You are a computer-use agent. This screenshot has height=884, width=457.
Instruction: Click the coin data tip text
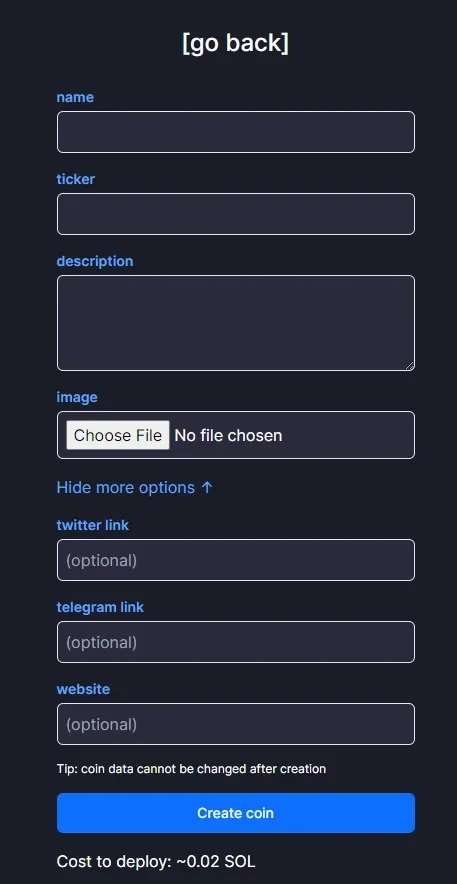(x=191, y=768)
